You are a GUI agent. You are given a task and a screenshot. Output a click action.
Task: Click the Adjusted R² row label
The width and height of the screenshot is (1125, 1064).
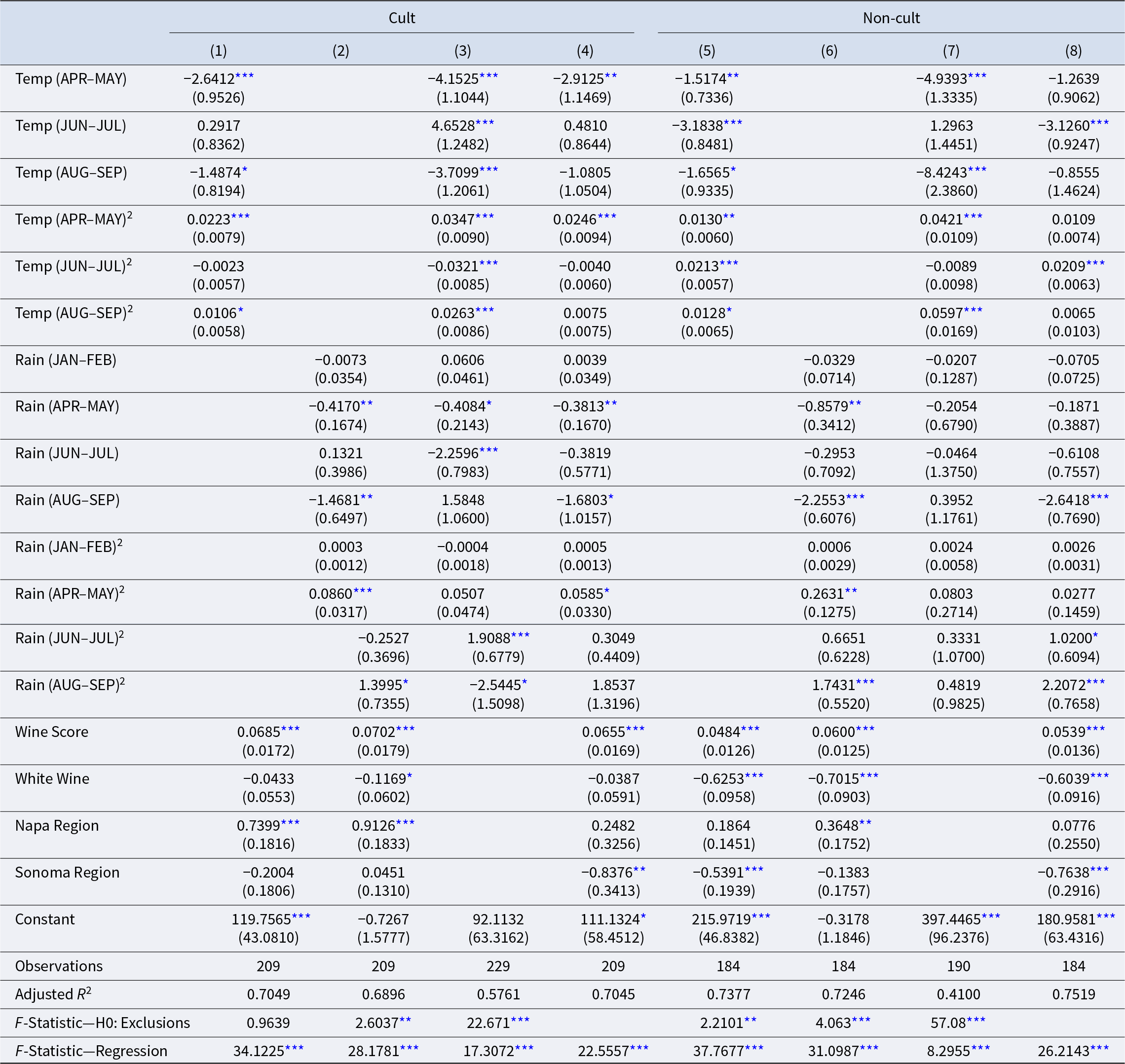click(x=53, y=994)
